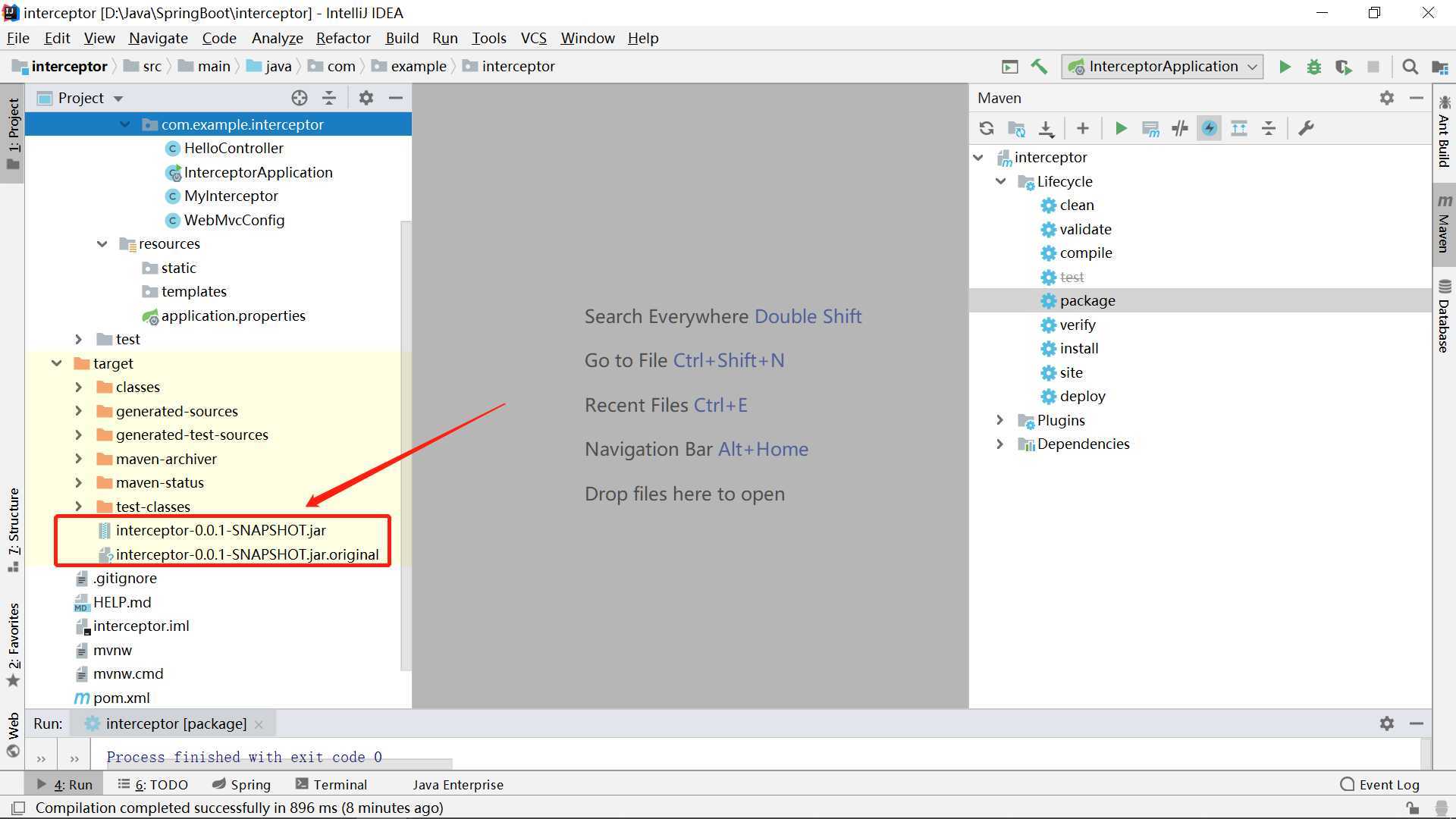This screenshot has width=1456, height=819.
Task: Open the Build menu
Action: point(402,38)
